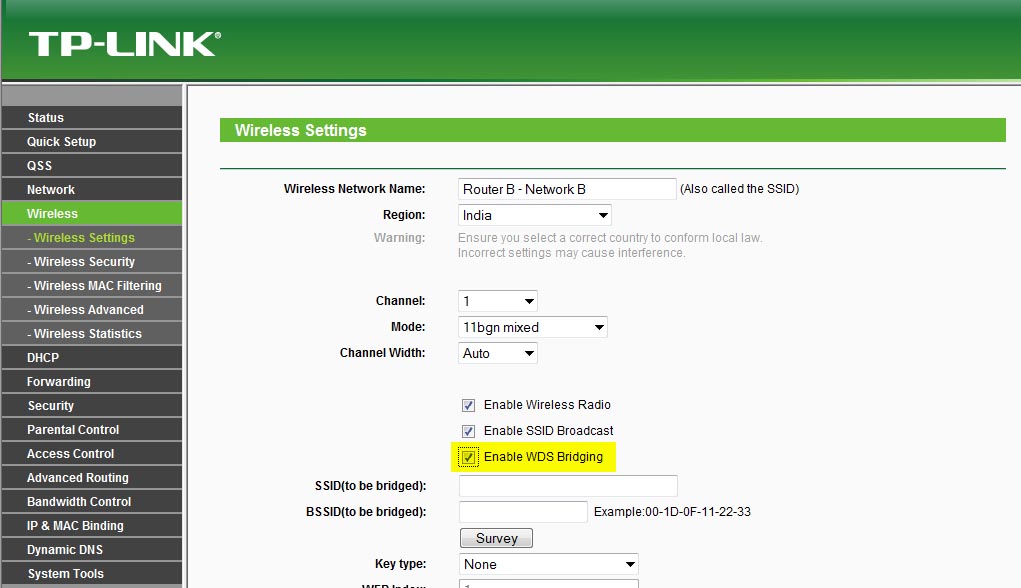Toggle the Enable SSID Broadcast checkbox
The image size is (1021, 588).
pos(468,432)
